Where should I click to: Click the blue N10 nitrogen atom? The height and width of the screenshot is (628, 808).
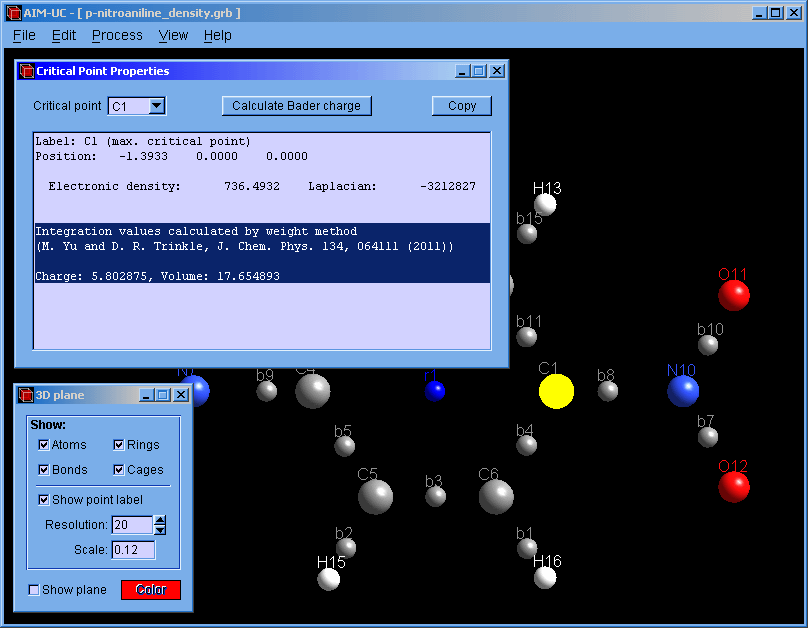point(683,391)
